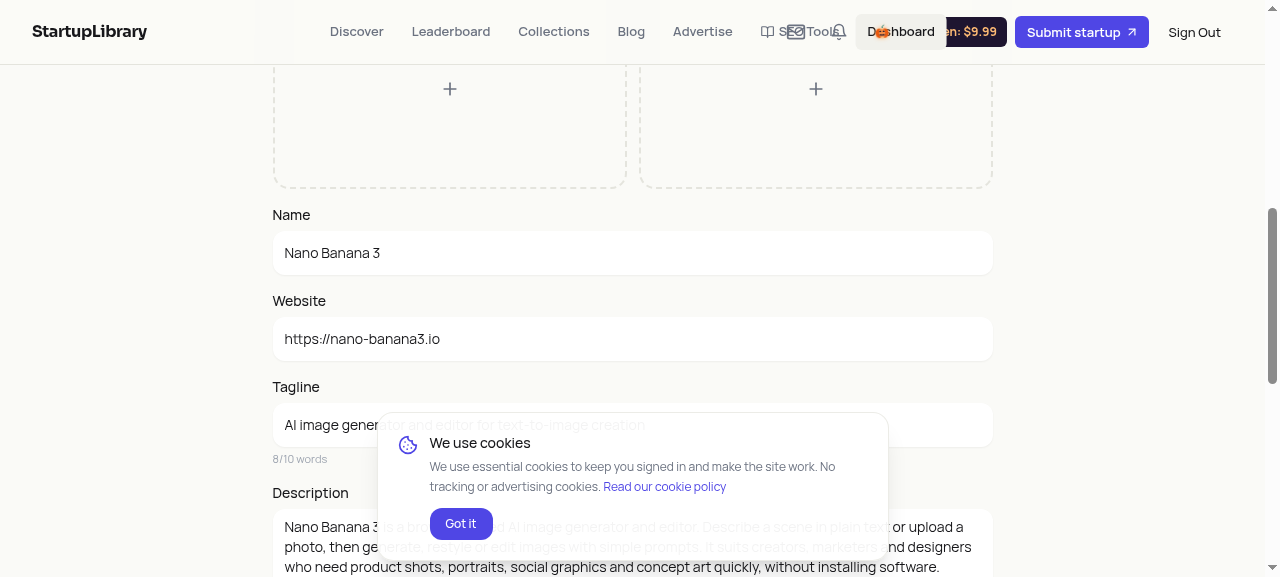This screenshot has height=577, width=1280.
Task: Visit the Blog link in header
Action: [x=631, y=32]
